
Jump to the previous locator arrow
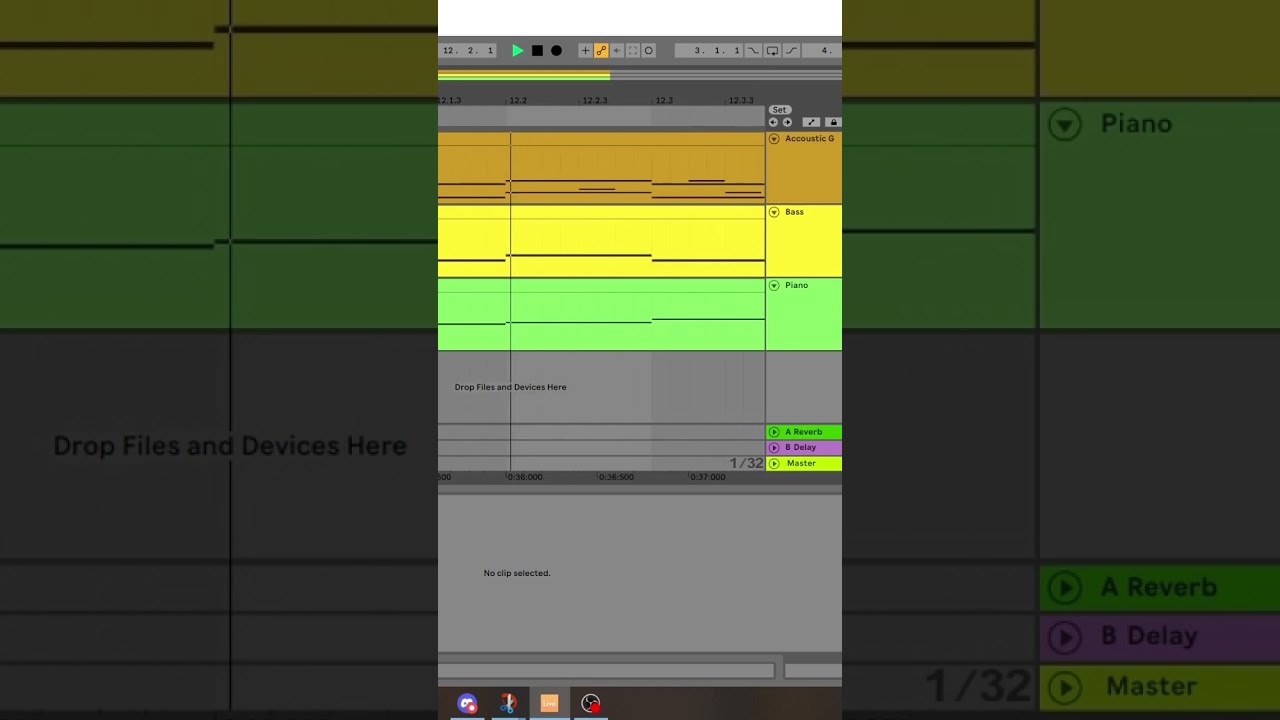click(773, 122)
